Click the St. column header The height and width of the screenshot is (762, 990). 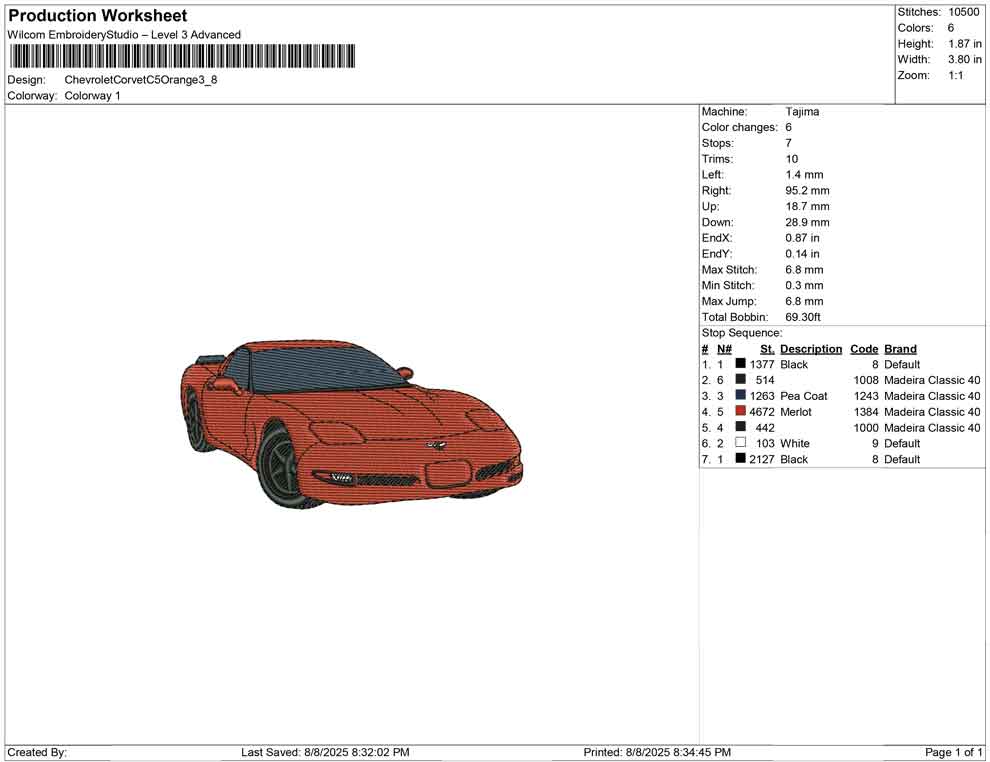(x=767, y=349)
